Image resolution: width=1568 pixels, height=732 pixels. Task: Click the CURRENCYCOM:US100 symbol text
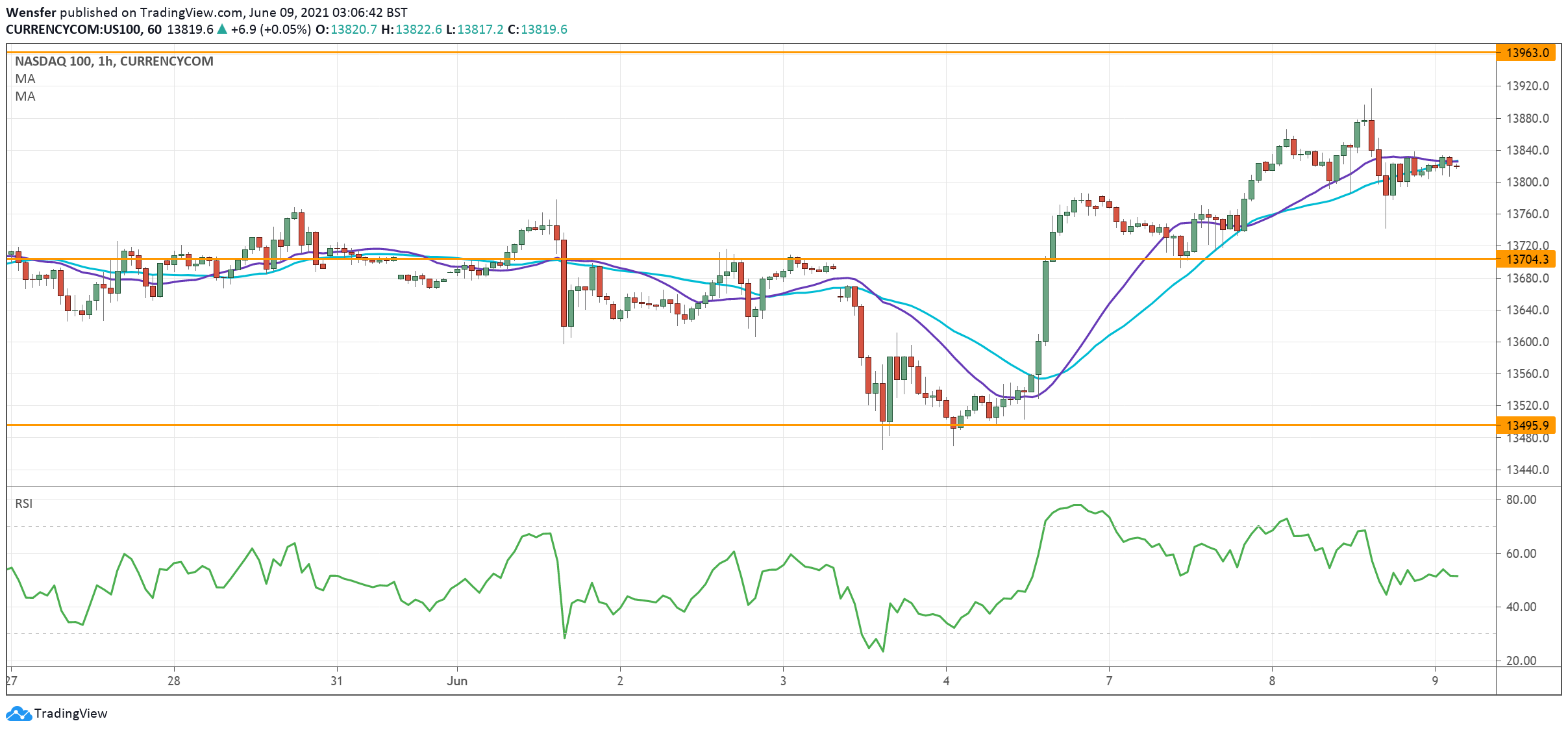[73, 29]
